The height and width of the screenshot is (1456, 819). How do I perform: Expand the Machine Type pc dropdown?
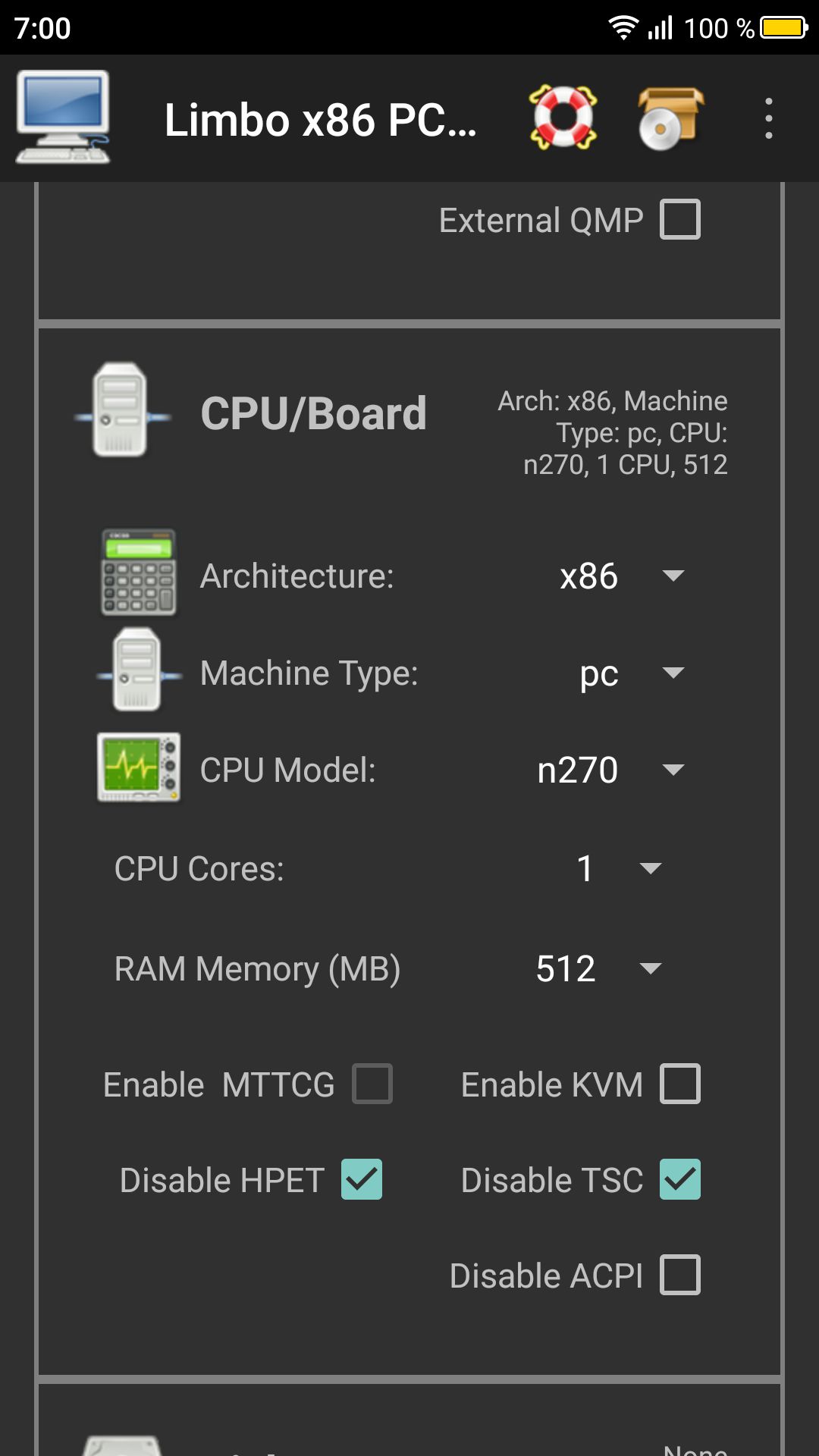[629, 673]
